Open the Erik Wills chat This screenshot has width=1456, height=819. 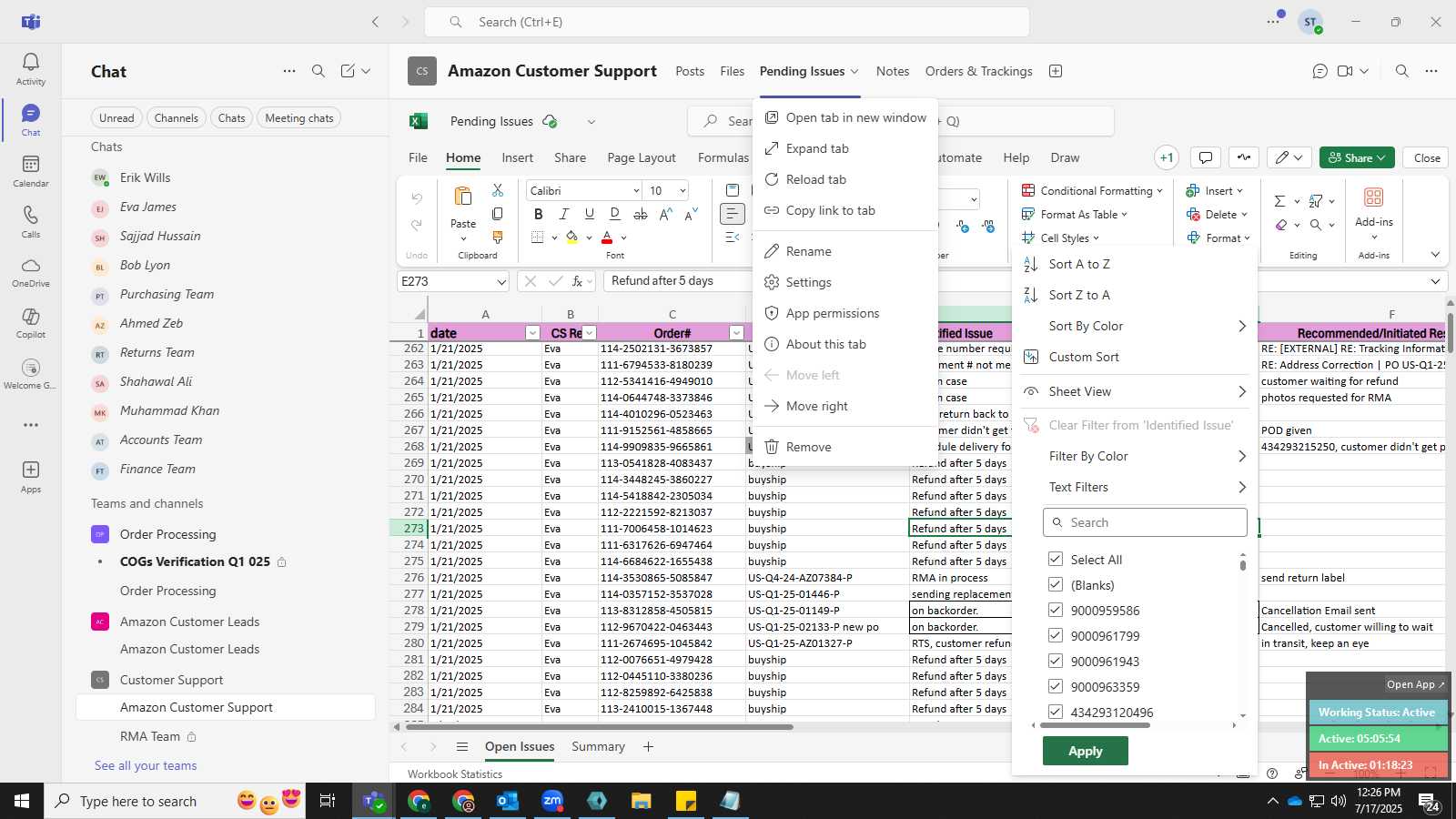(227, 177)
